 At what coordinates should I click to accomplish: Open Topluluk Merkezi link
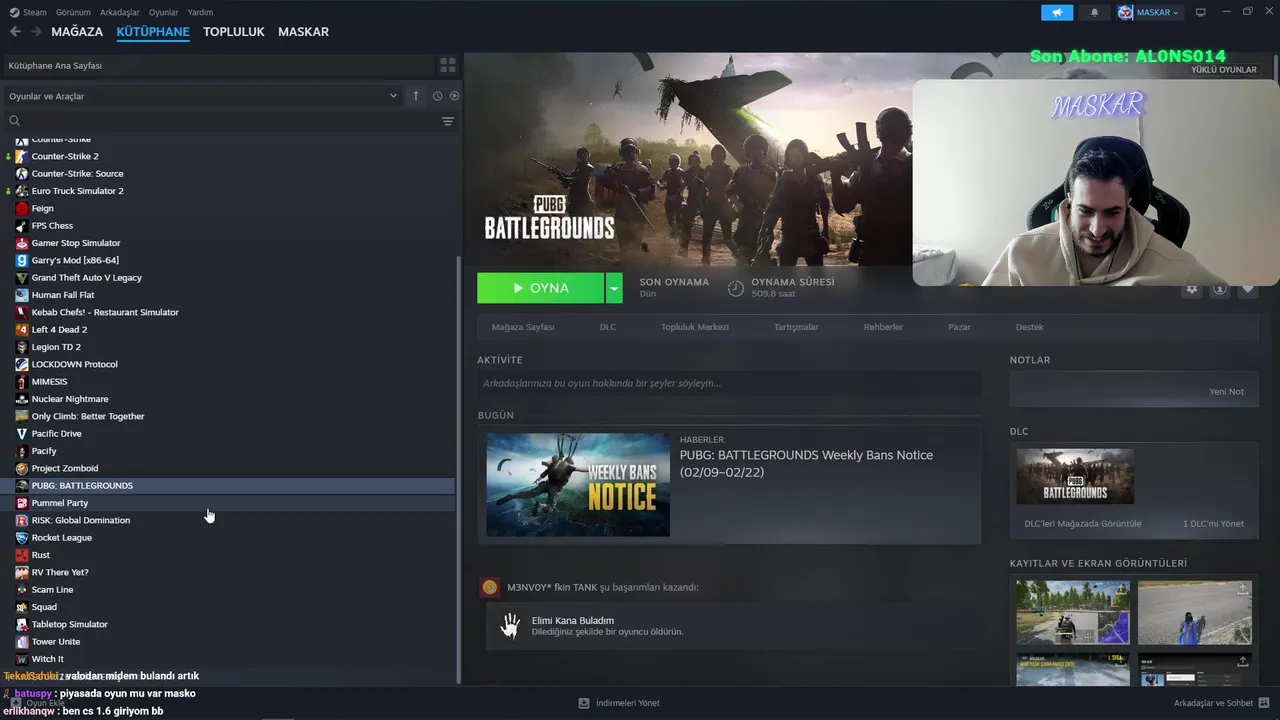tap(695, 327)
